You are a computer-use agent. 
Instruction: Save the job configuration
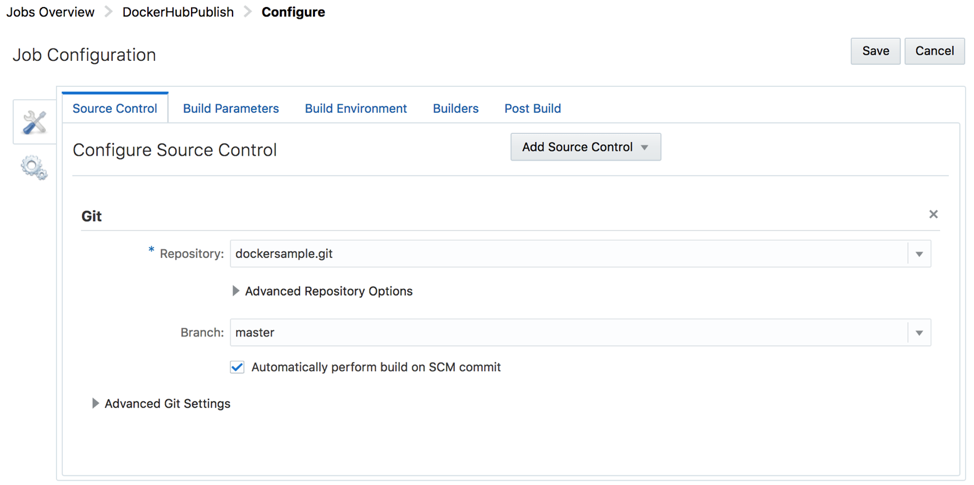pyautogui.click(x=875, y=51)
